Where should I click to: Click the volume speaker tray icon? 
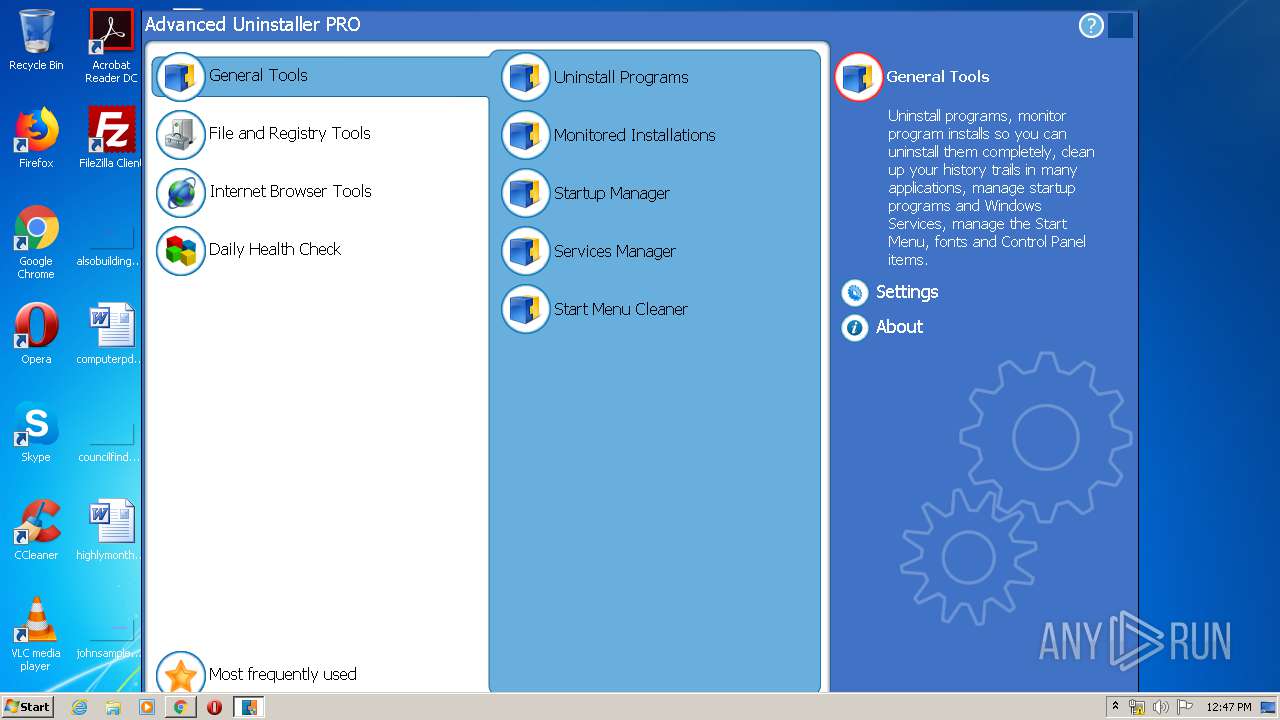pos(1160,707)
